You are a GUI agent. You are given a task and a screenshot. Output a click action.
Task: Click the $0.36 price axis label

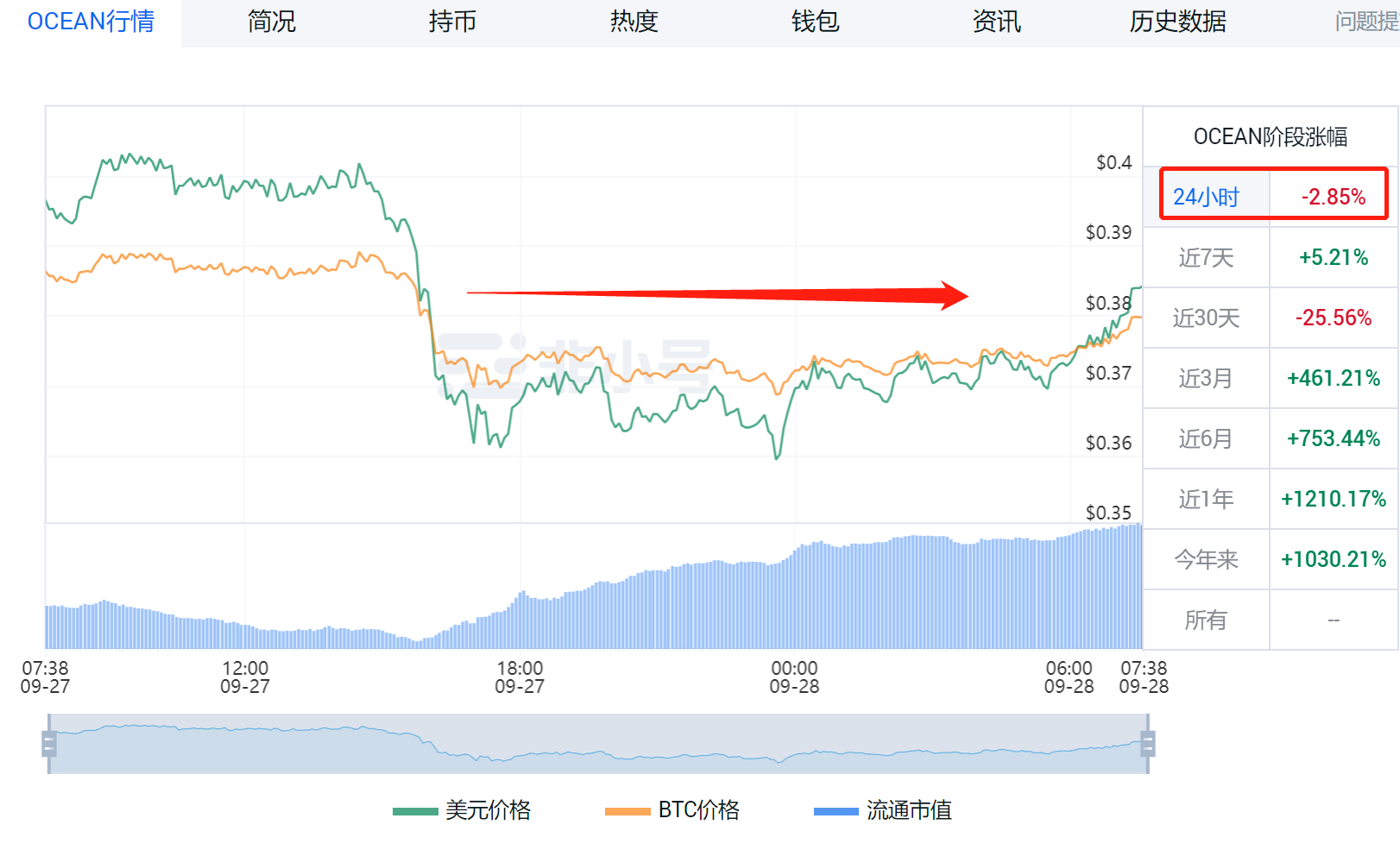[1109, 443]
